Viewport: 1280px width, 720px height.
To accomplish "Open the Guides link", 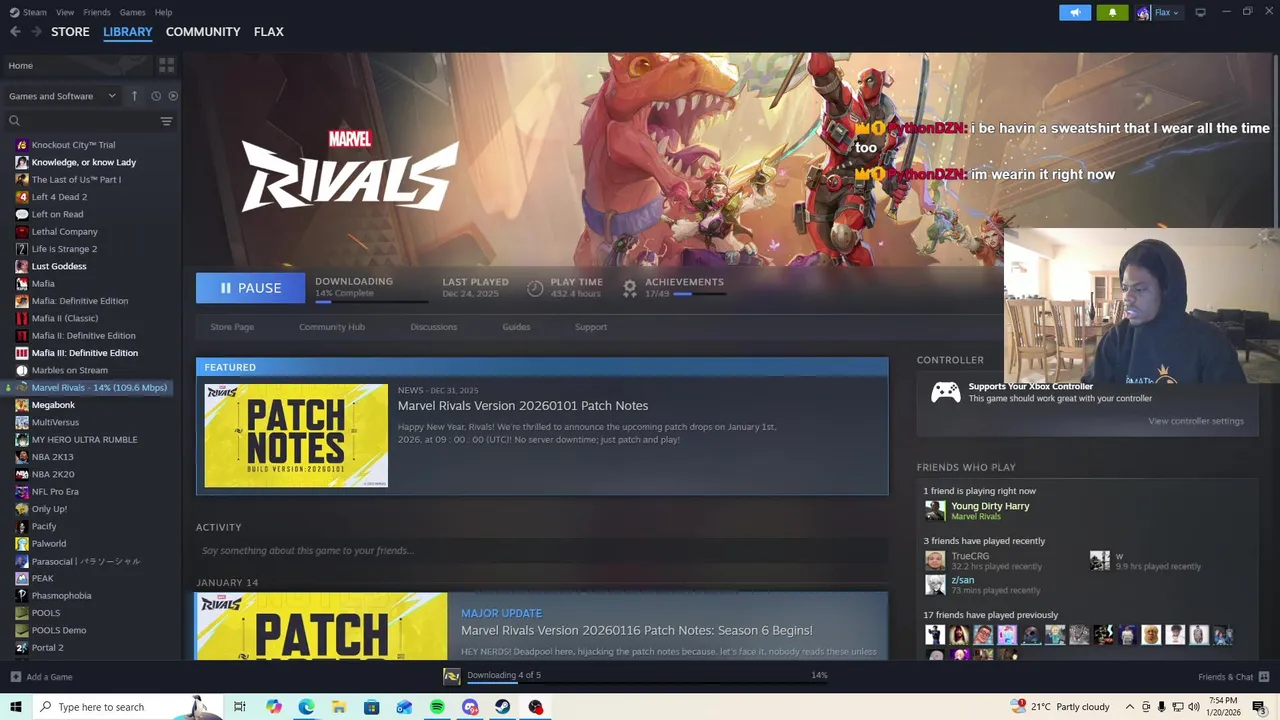I will pos(516,327).
